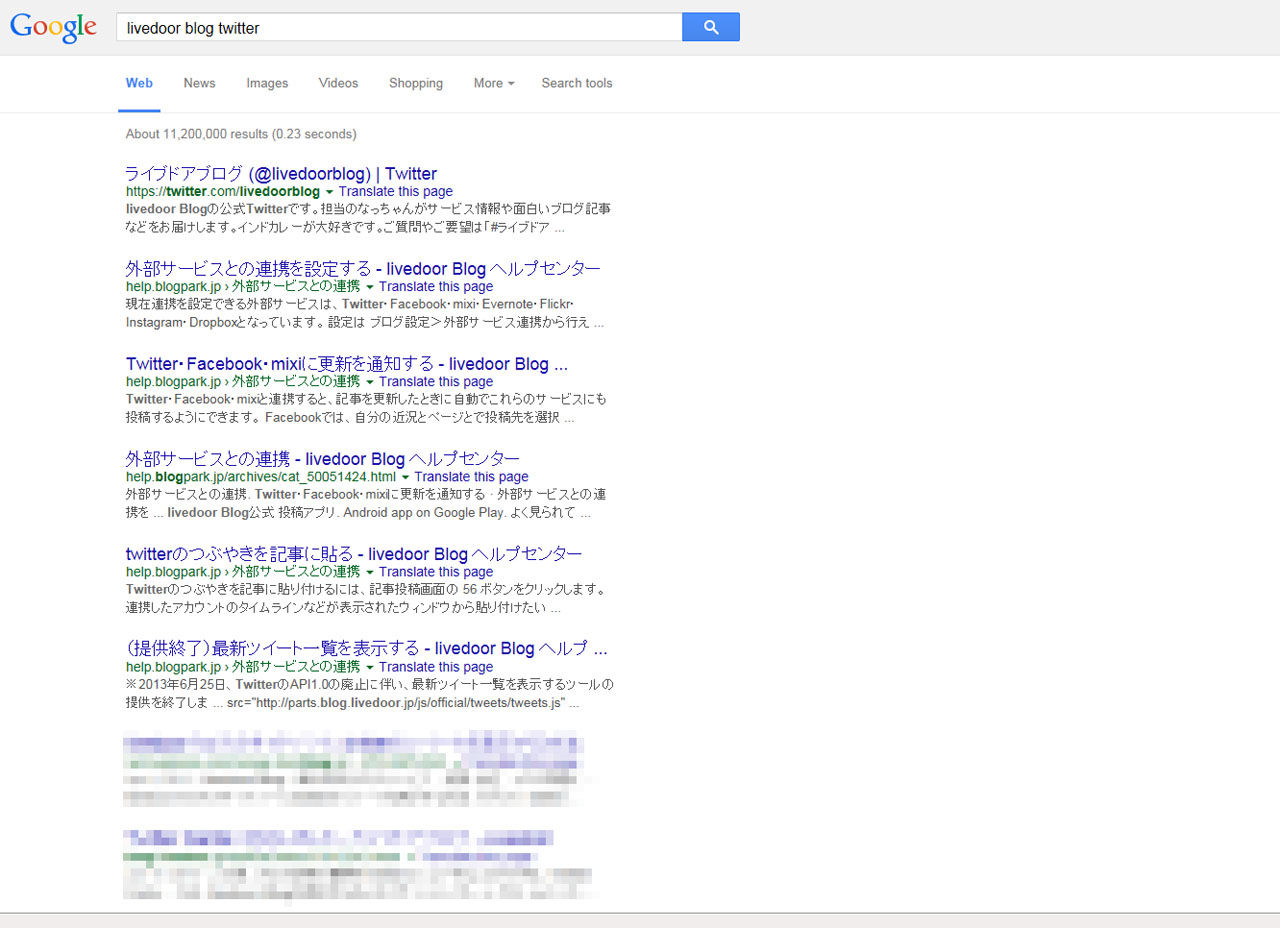Expand URL arrow under 外部サービスとの連携を設定する result
This screenshot has width=1280, height=928.
pyautogui.click(x=369, y=287)
